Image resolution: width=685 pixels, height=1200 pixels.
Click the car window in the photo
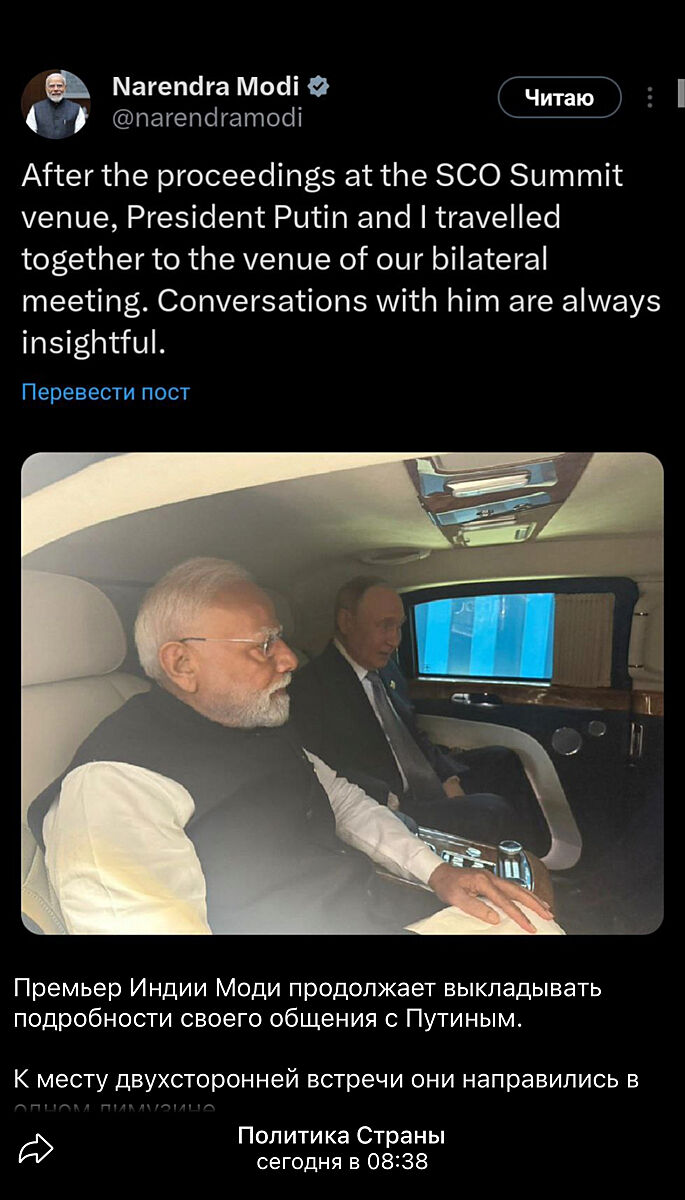click(484, 638)
